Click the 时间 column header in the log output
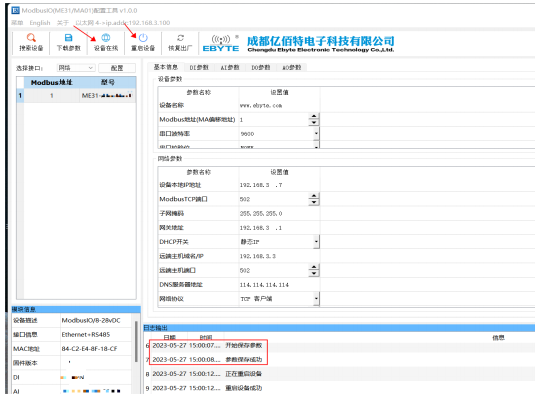The image size is (540, 398). (x=206, y=337)
